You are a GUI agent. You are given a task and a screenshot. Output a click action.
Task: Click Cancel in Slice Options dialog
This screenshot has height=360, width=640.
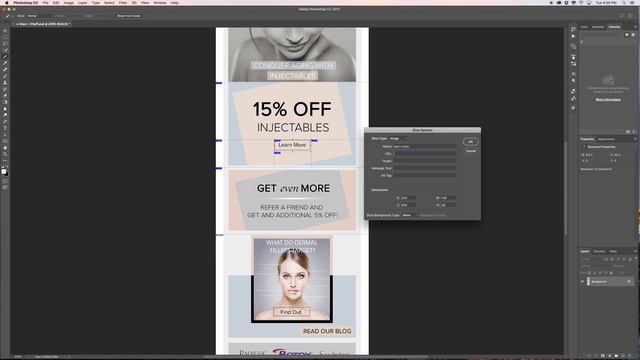(x=471, y=151)
